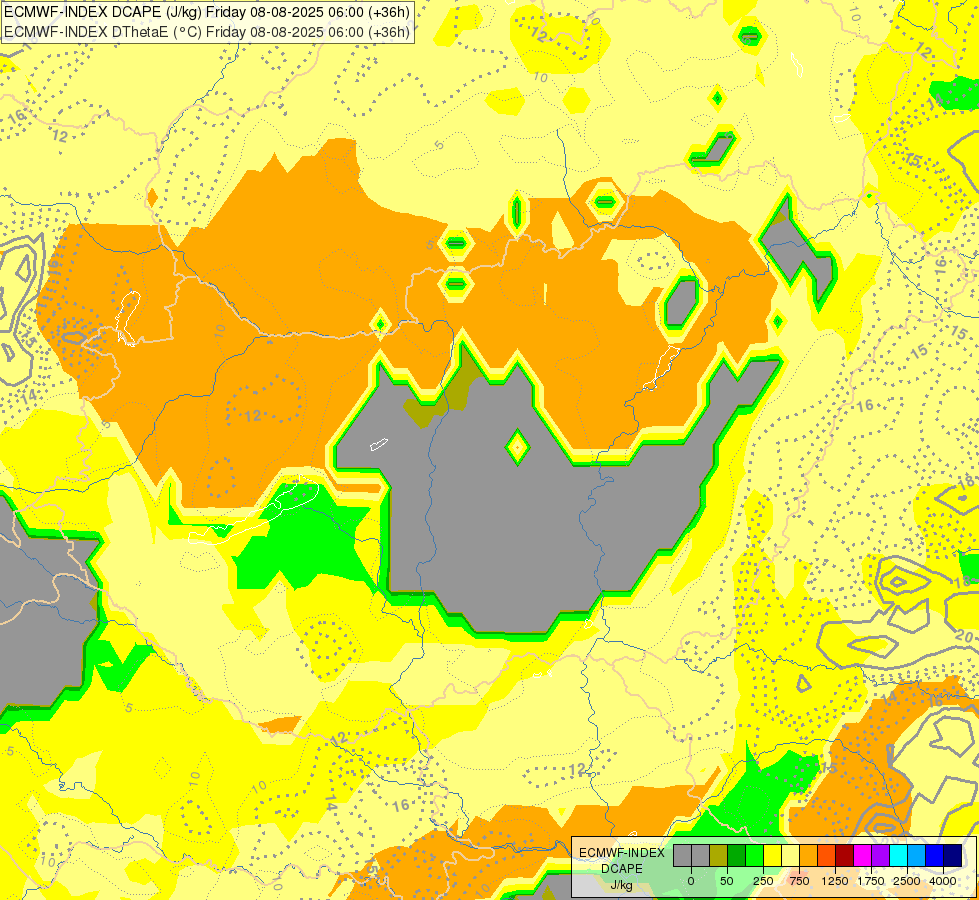Click the legend tick value '2500'
Image resolution: width=979 pixels, height=900 pixels.
coord(907,881)
